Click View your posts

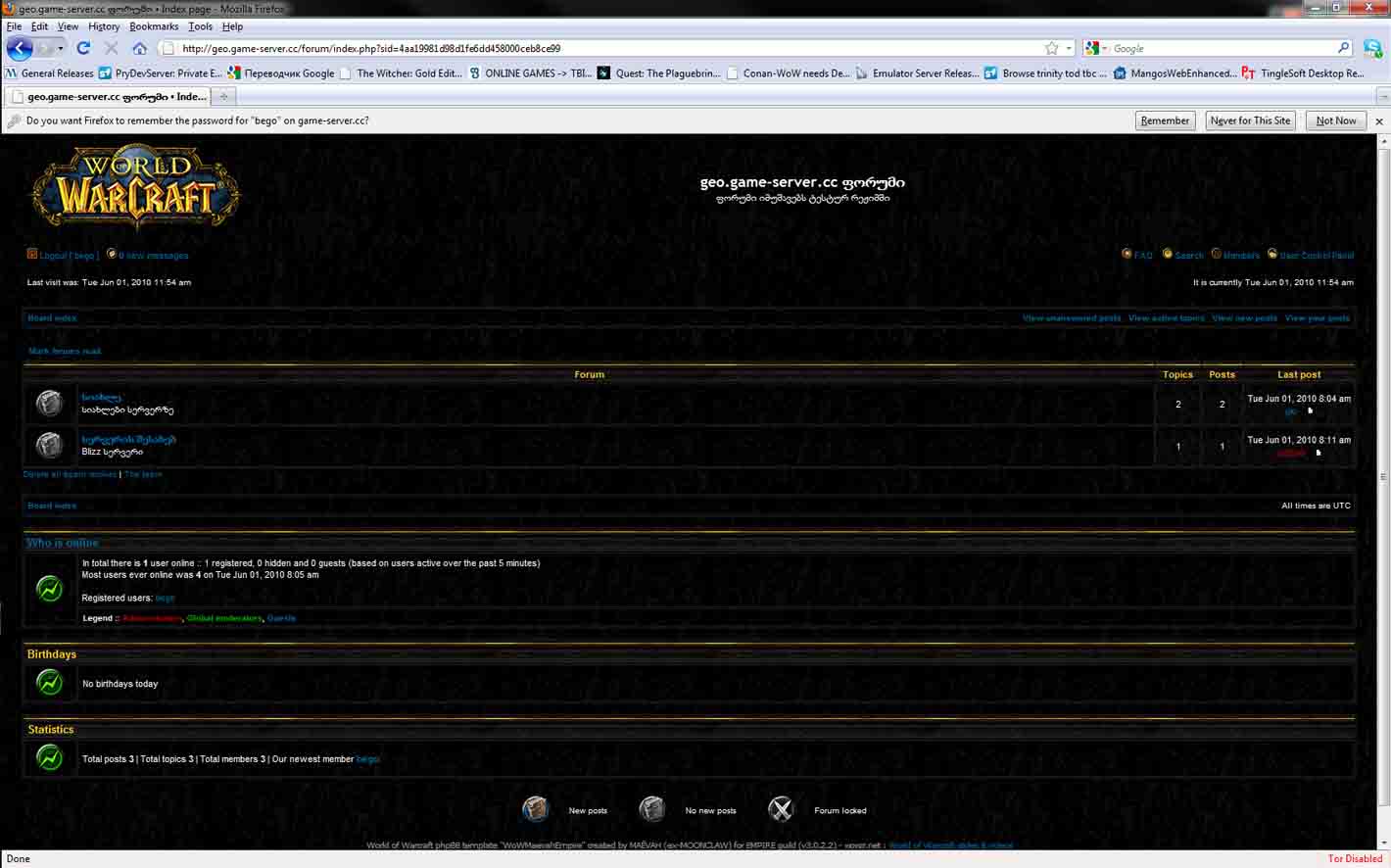coord(1318,318)
